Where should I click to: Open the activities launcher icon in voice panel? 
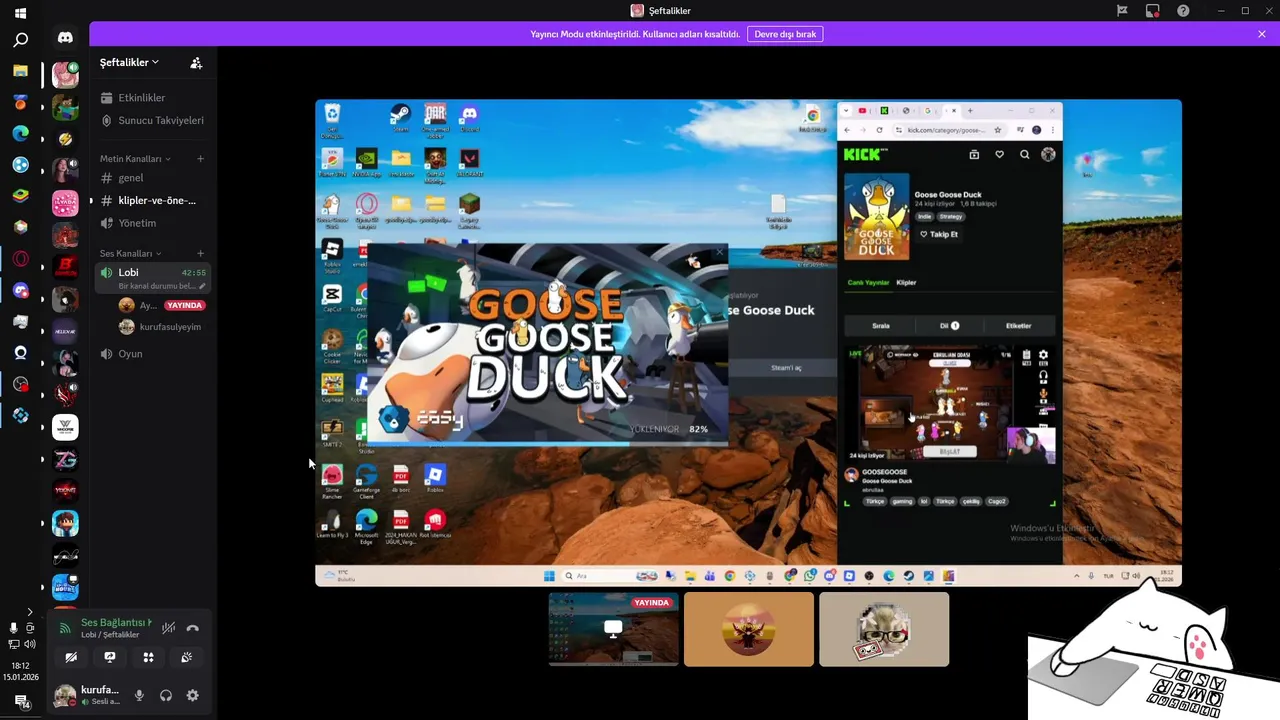point(148,657)
